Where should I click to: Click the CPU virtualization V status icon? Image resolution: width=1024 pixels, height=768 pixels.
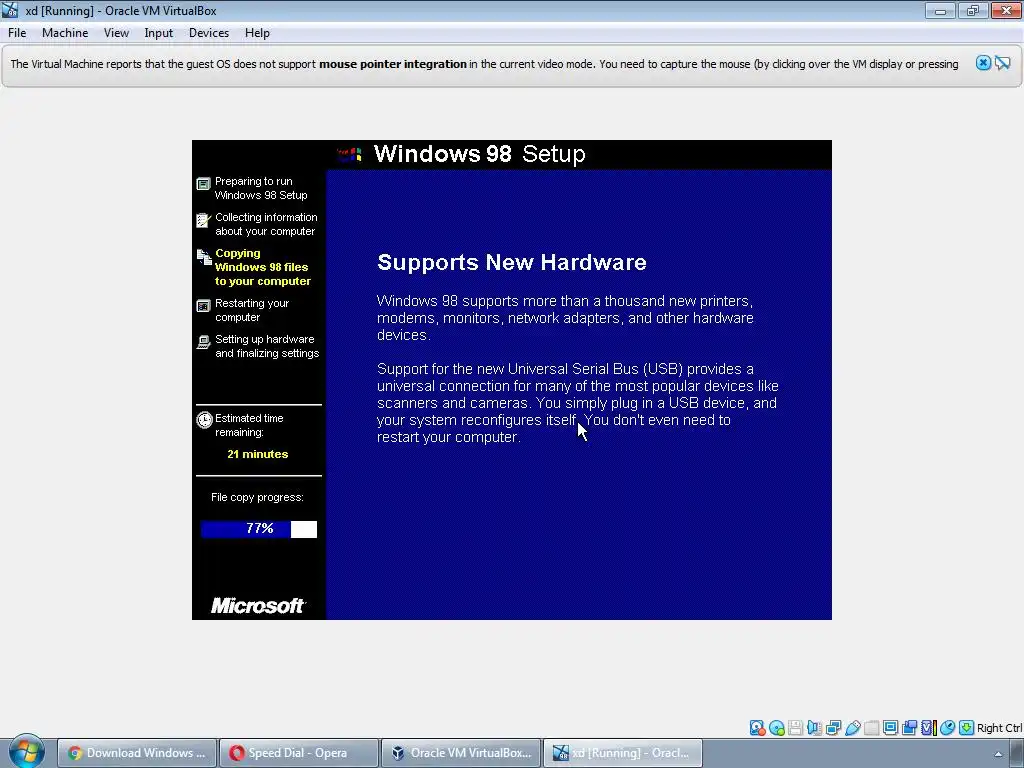point(928,728)
